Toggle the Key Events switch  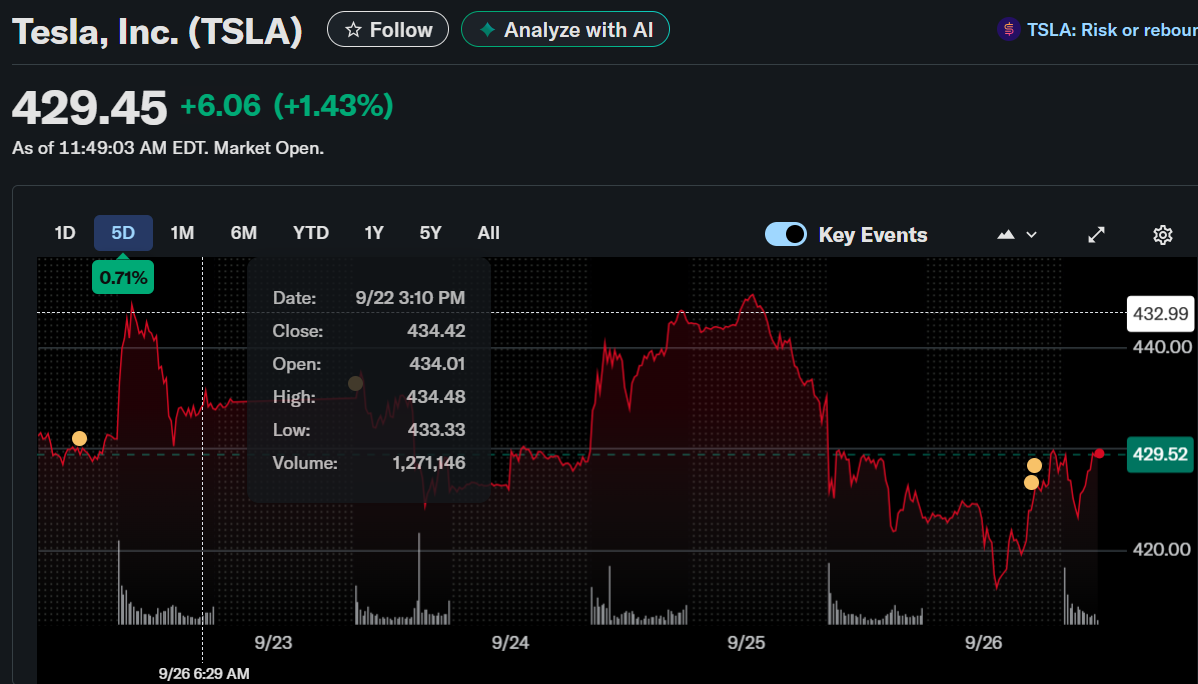[x=785, y=234]
